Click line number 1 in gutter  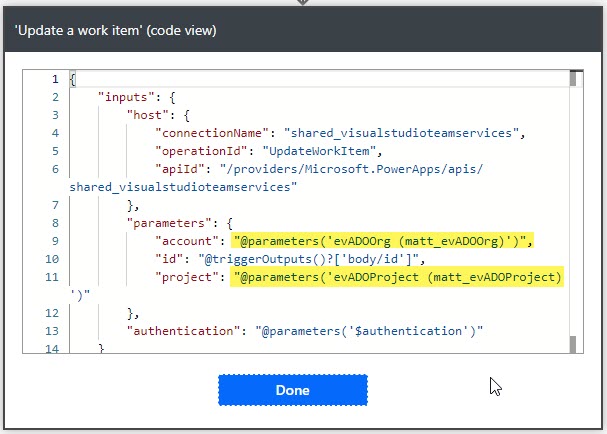pos(55,79)
